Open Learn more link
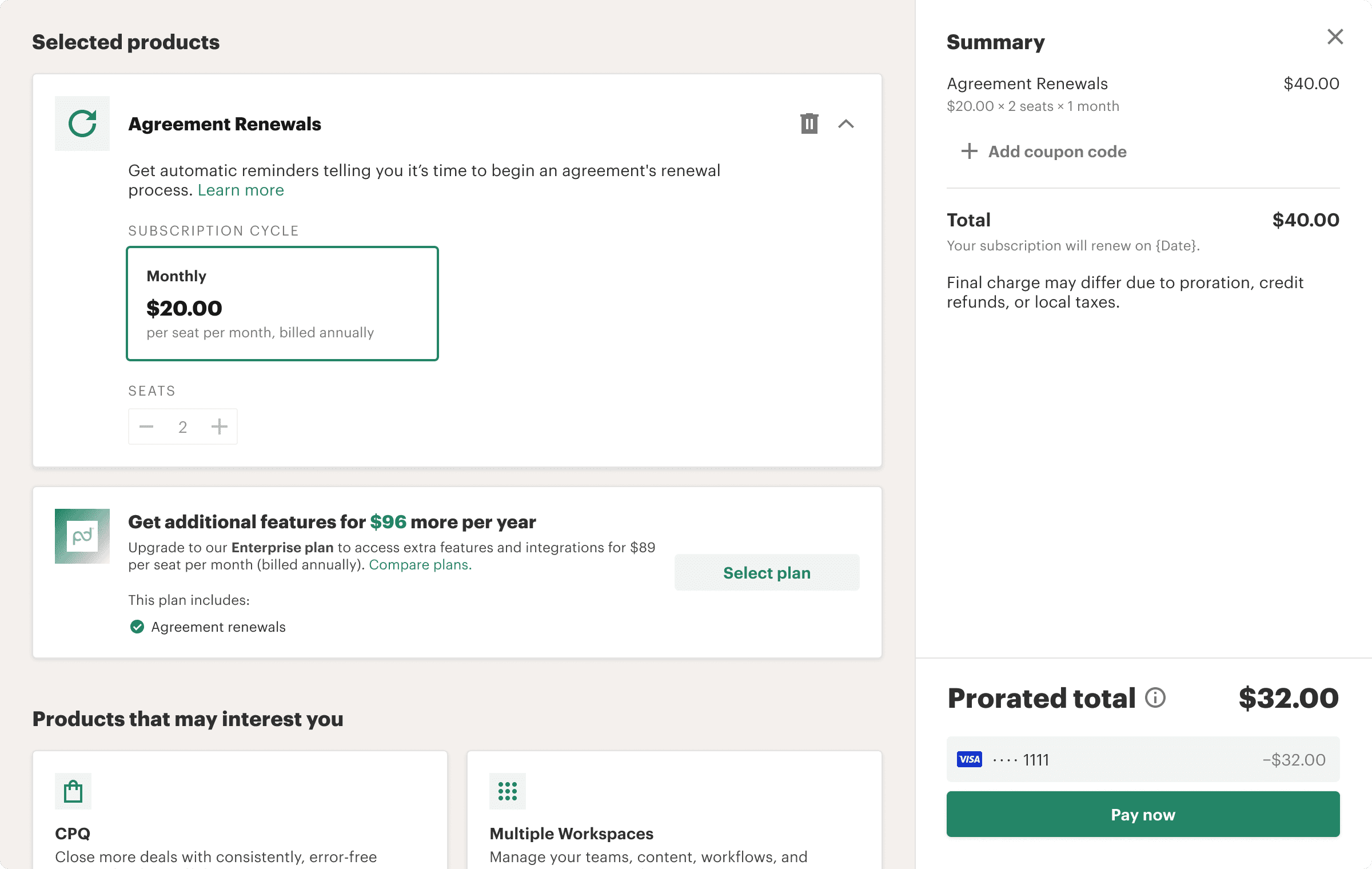This screenshot has width=1372, height=869. coord(241,190)
